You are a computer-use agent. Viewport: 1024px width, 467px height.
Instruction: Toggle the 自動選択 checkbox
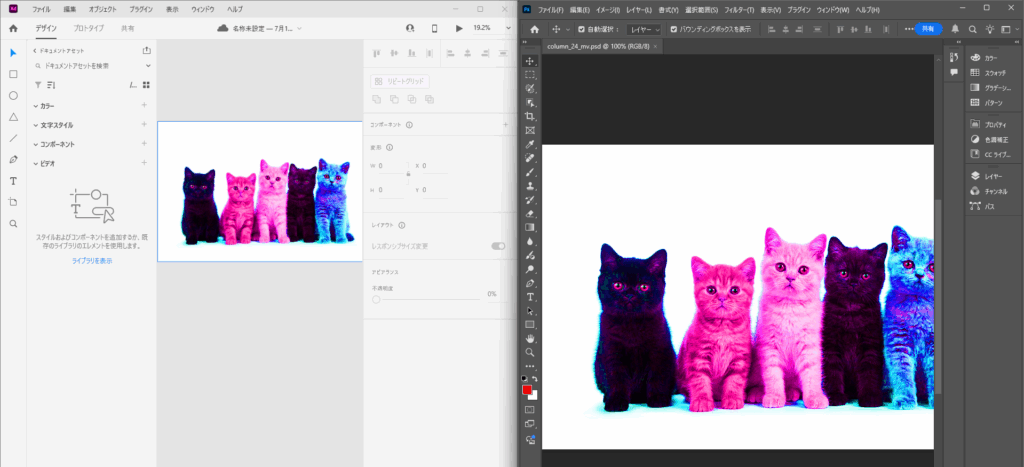pyautogui.click(x=581, y=29)
